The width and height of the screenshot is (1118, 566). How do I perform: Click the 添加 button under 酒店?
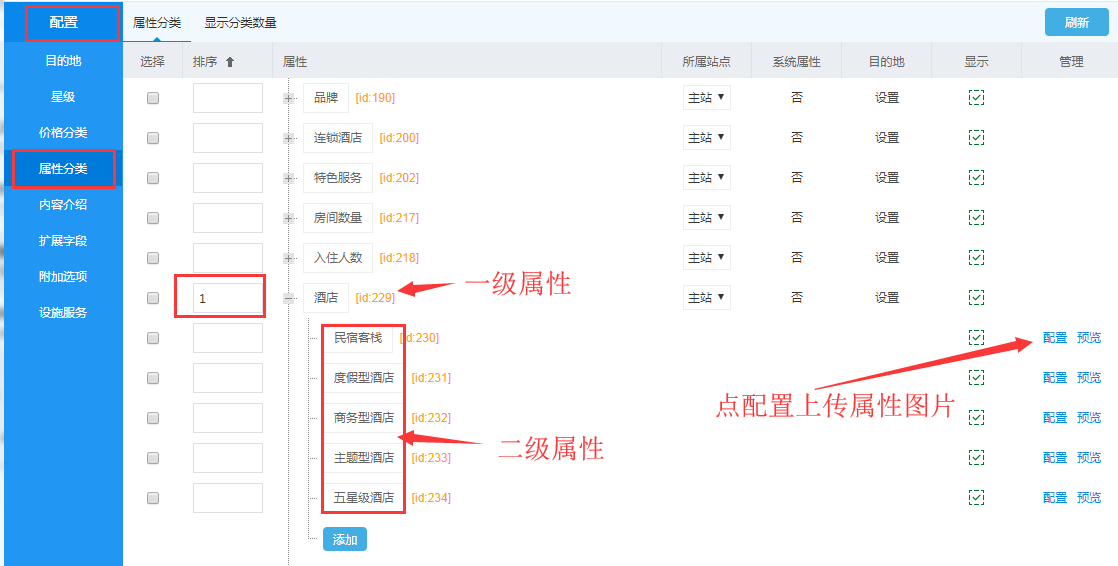(x=344, y=540)
